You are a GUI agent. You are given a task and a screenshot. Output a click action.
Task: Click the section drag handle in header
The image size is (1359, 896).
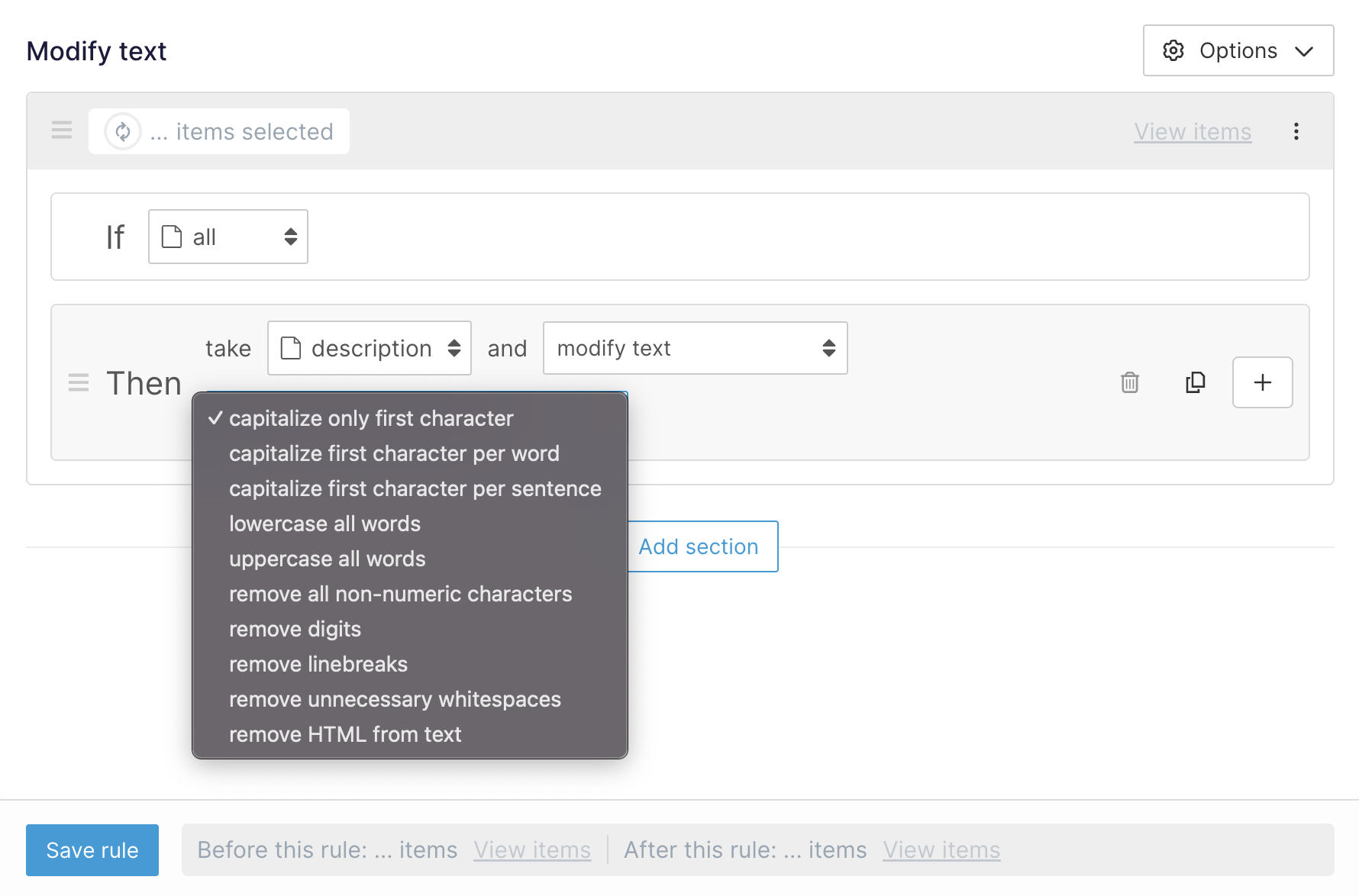click(x=62, y=131)
